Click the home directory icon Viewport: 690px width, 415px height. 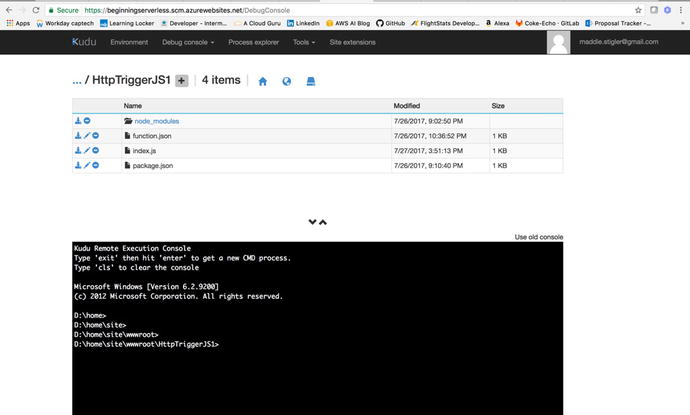pos(263,81)
